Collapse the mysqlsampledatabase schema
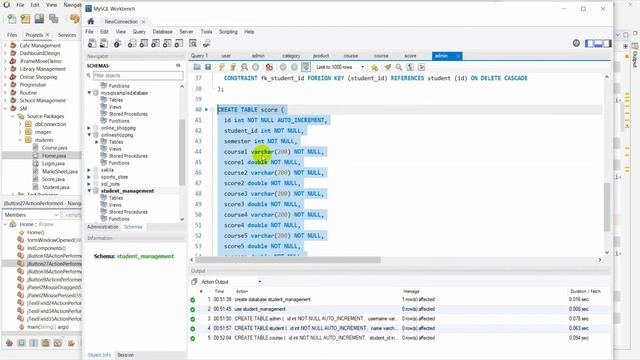Viewport: 640px width, 360px height. coord(89,93)
